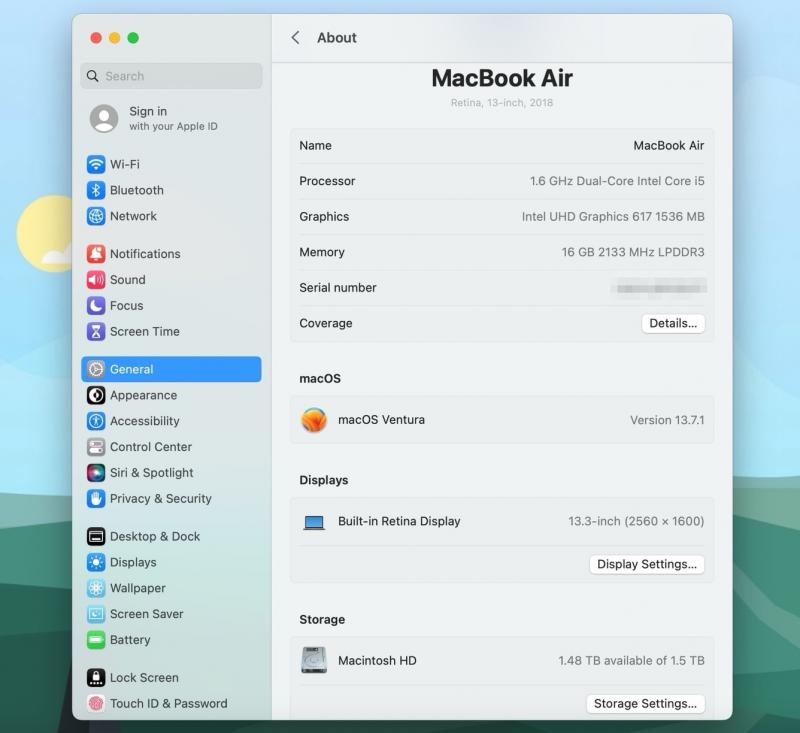Click the Search field in sidebar
This screenshot has height=733, width=800.
coord(171,76)
